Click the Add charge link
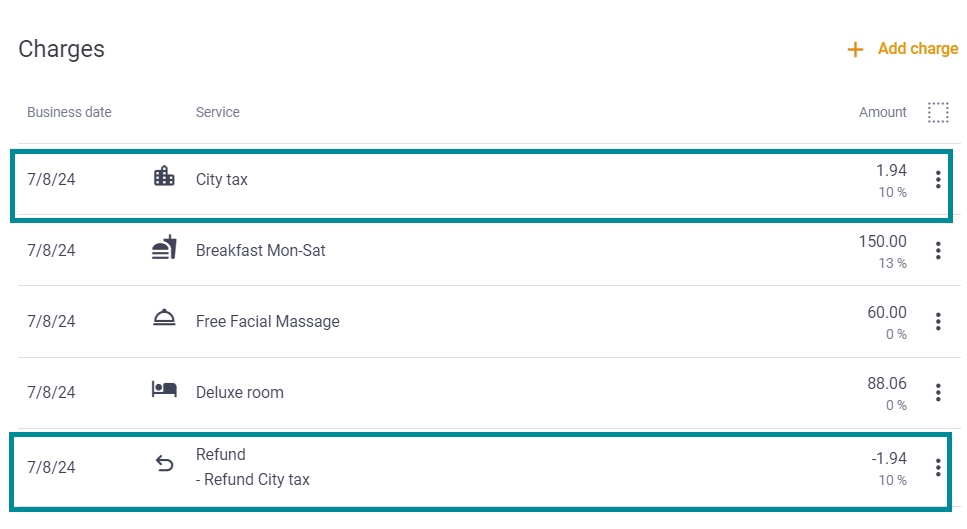 coord(918,49)
